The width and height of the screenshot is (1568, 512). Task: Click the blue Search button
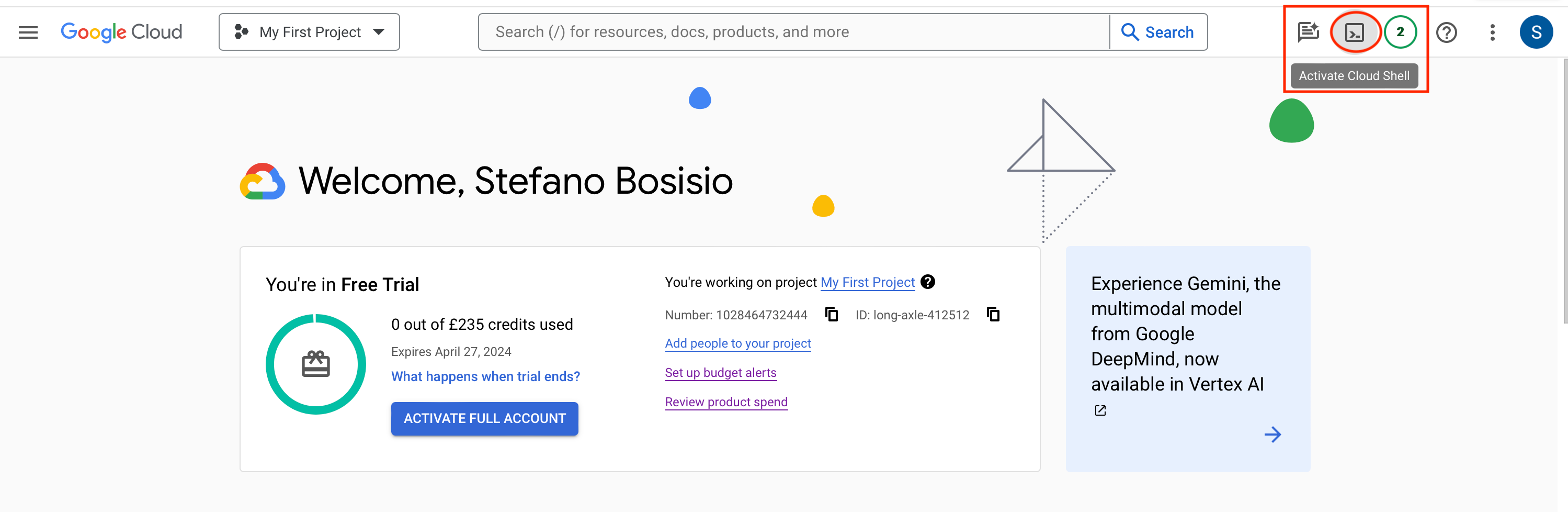coord(1158,32)
